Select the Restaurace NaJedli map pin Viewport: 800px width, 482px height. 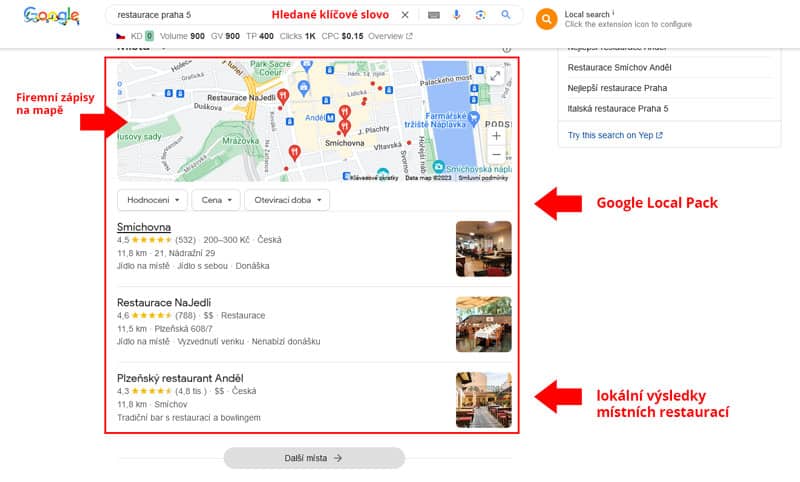283,96
